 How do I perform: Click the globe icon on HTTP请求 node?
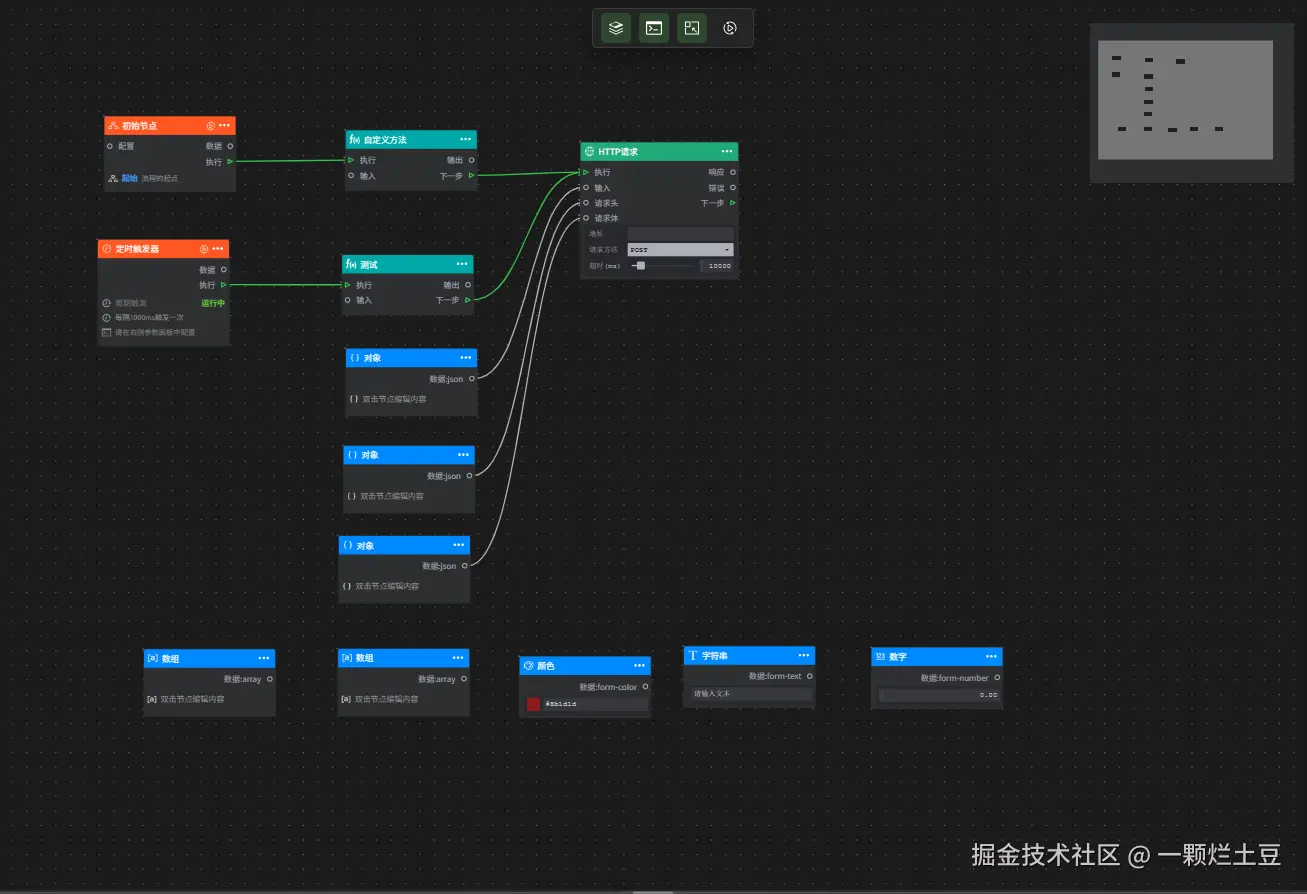point(589,152)
